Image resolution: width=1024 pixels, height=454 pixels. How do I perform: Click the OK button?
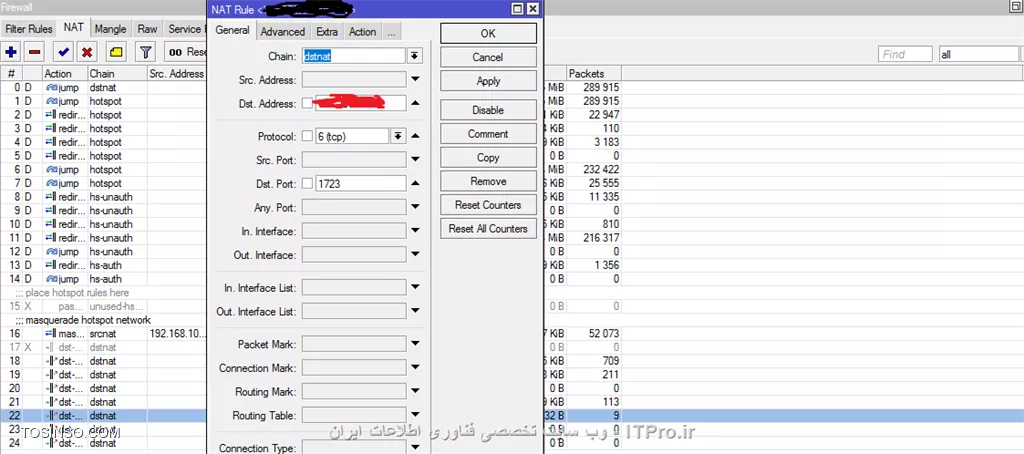click(488, 33)
